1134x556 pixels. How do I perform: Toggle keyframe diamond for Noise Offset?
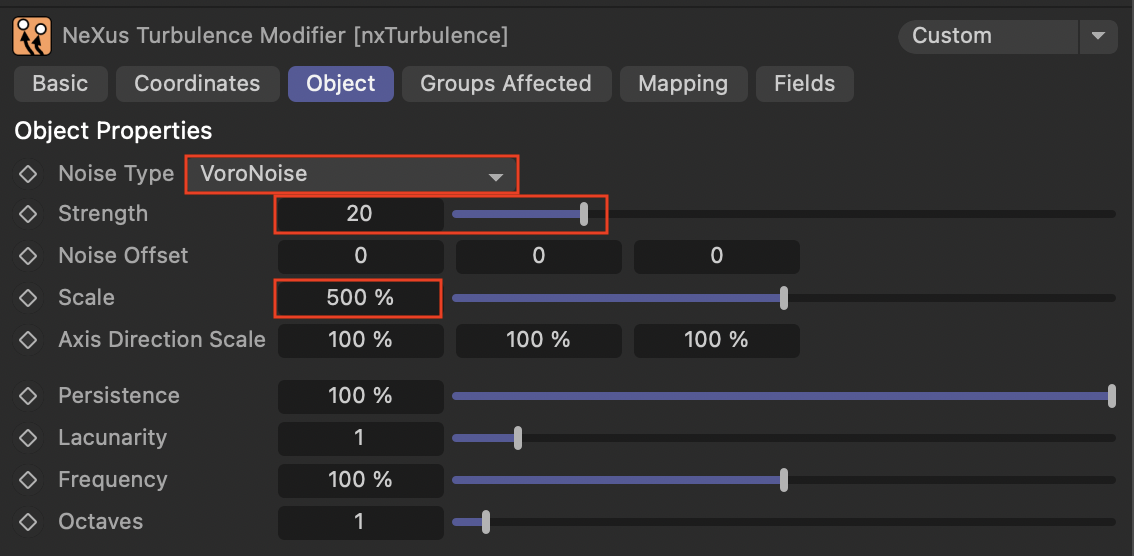(28, 256)
